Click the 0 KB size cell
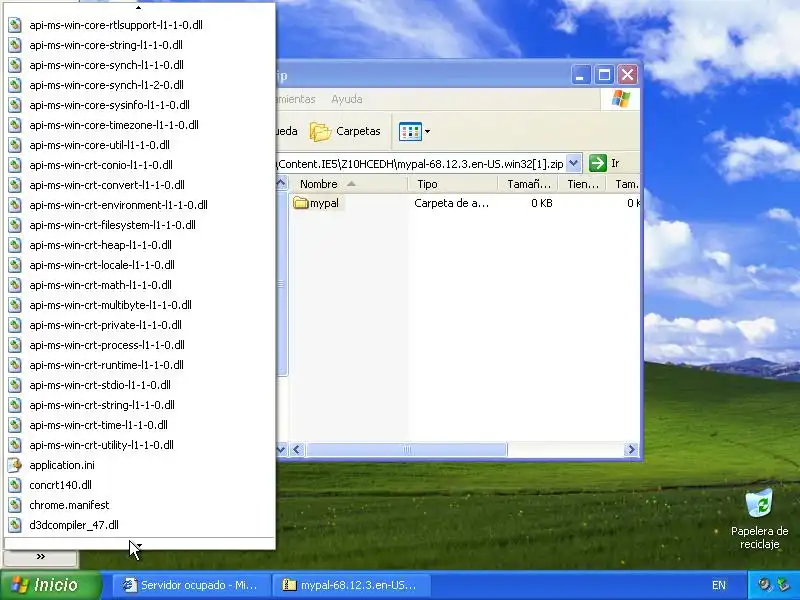800x600 pixels. coord(541,203)
